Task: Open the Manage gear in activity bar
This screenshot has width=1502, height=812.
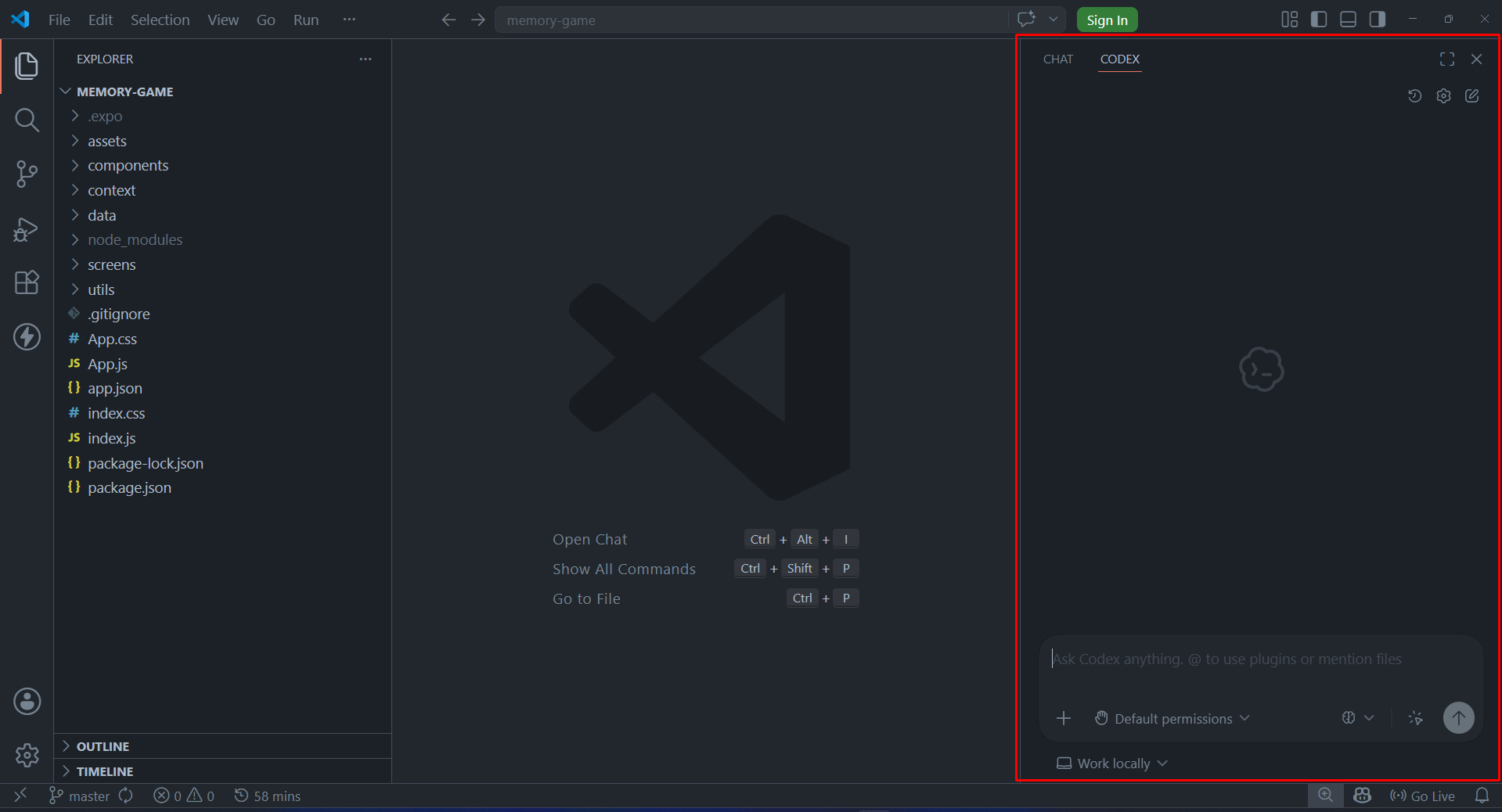Action: pos(27,755)
